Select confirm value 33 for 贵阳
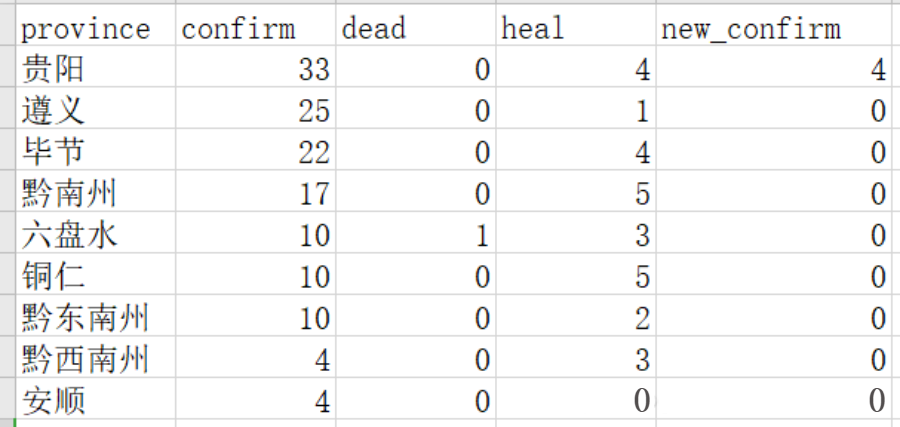This screenshot has width=900, height=427. pyautogui.click(x=255, y=69)
